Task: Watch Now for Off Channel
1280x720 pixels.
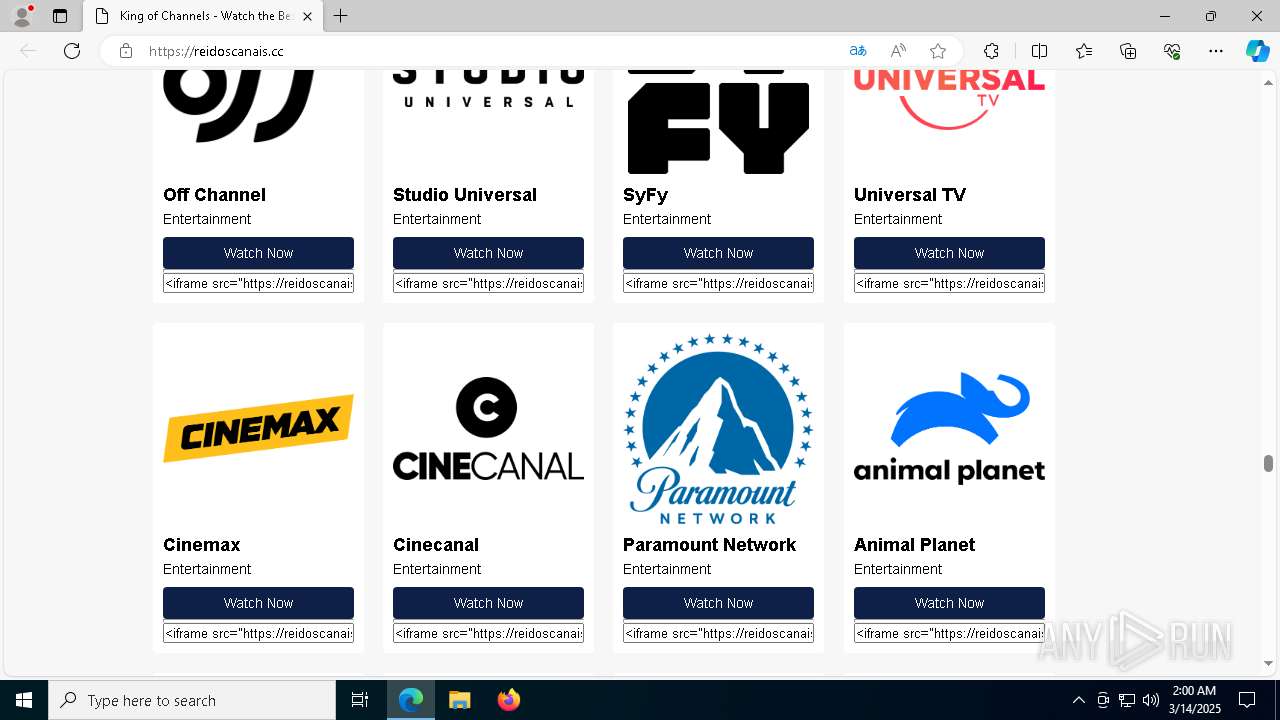Action: (258, 253)
